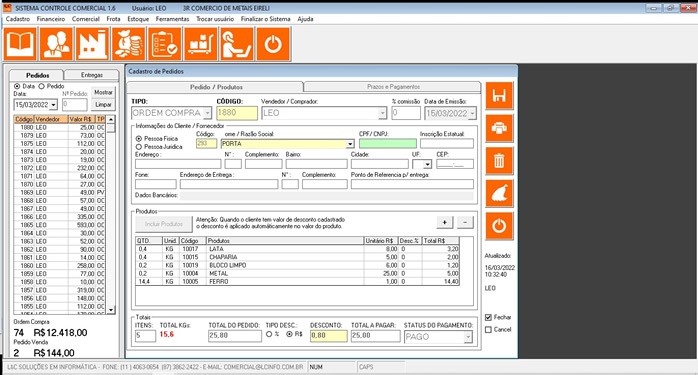Click the Incluir Produtos button
The height and width of the screenshot is (375, 698).
pyautogui.click(x=164, y=224)
